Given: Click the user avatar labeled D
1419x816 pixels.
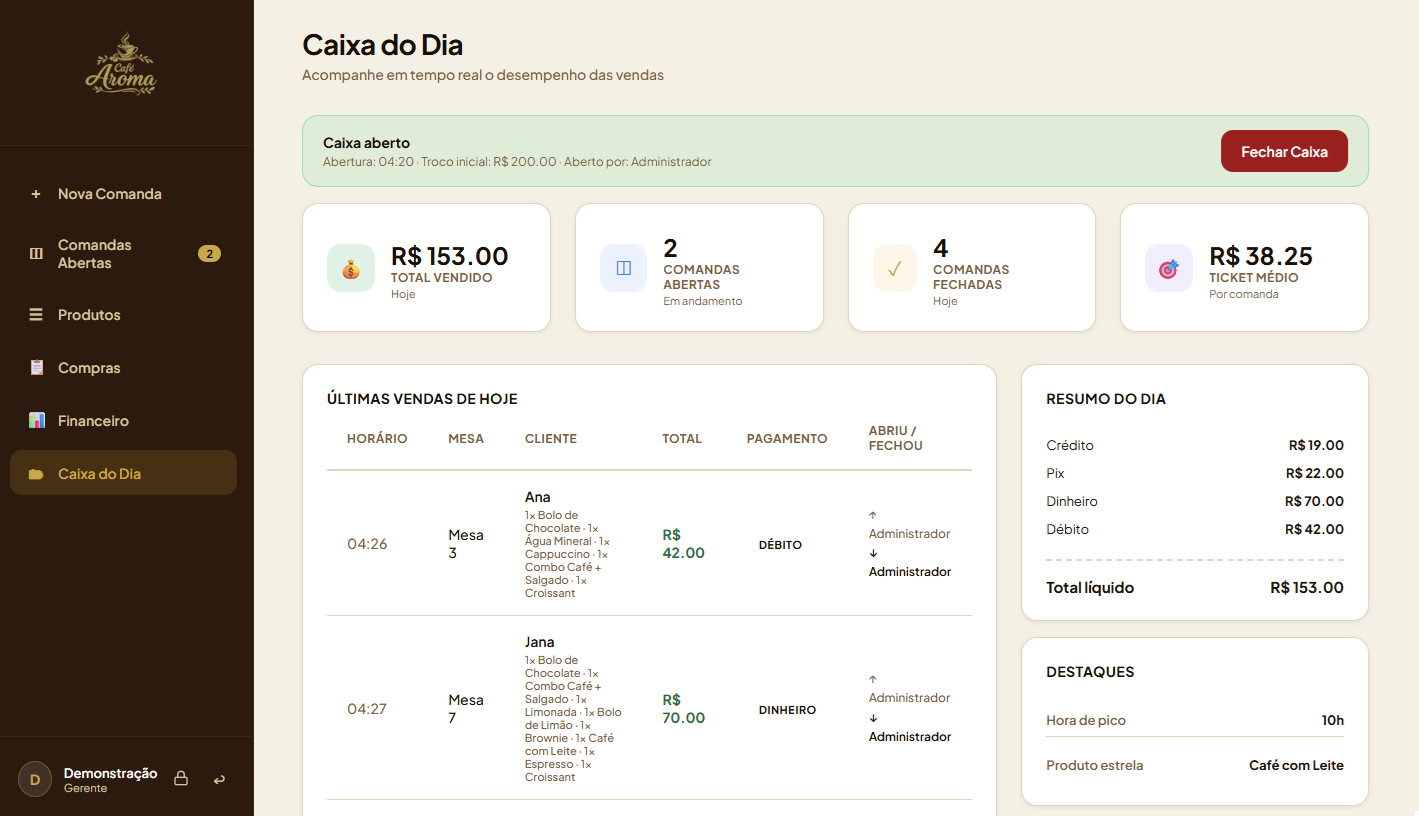Looking at the screenshot, I should [x=35, y=779].
